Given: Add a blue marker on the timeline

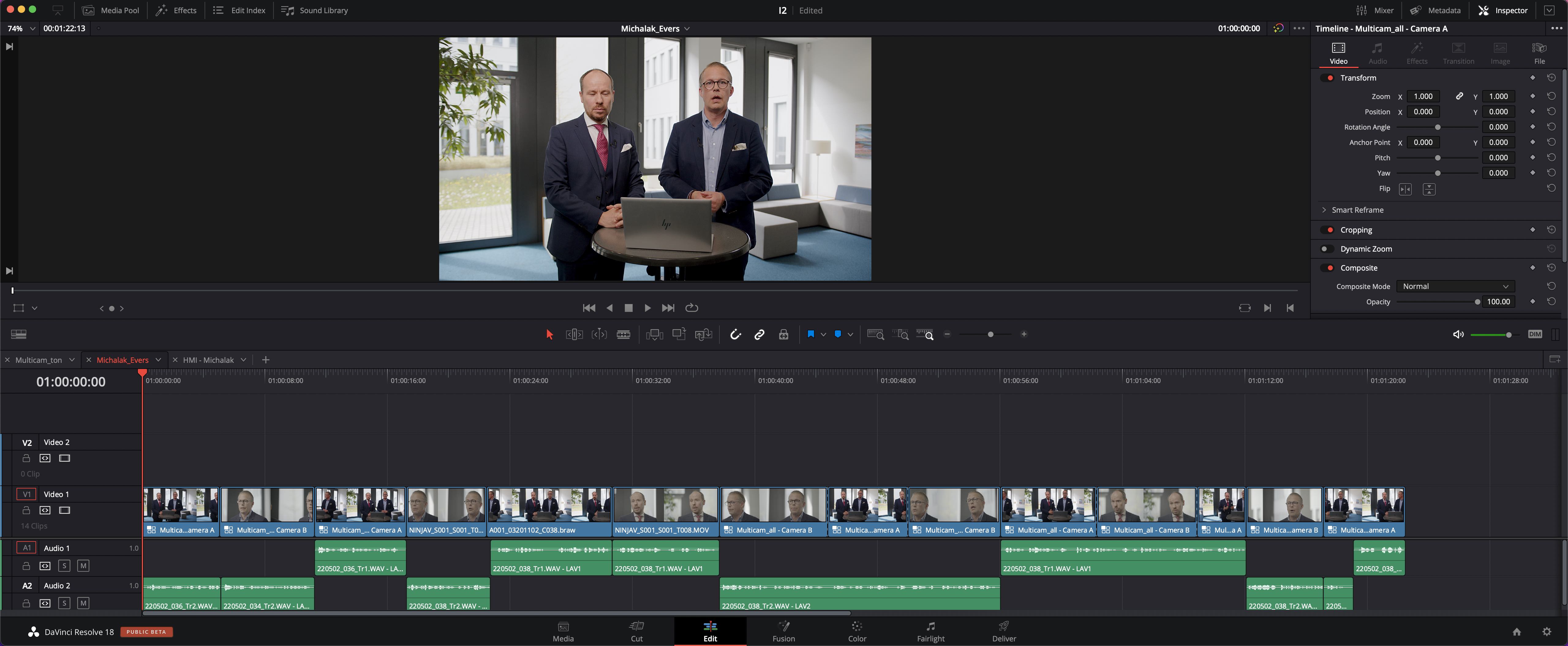Looking at the screenshot, I should (x=838, y=334).
